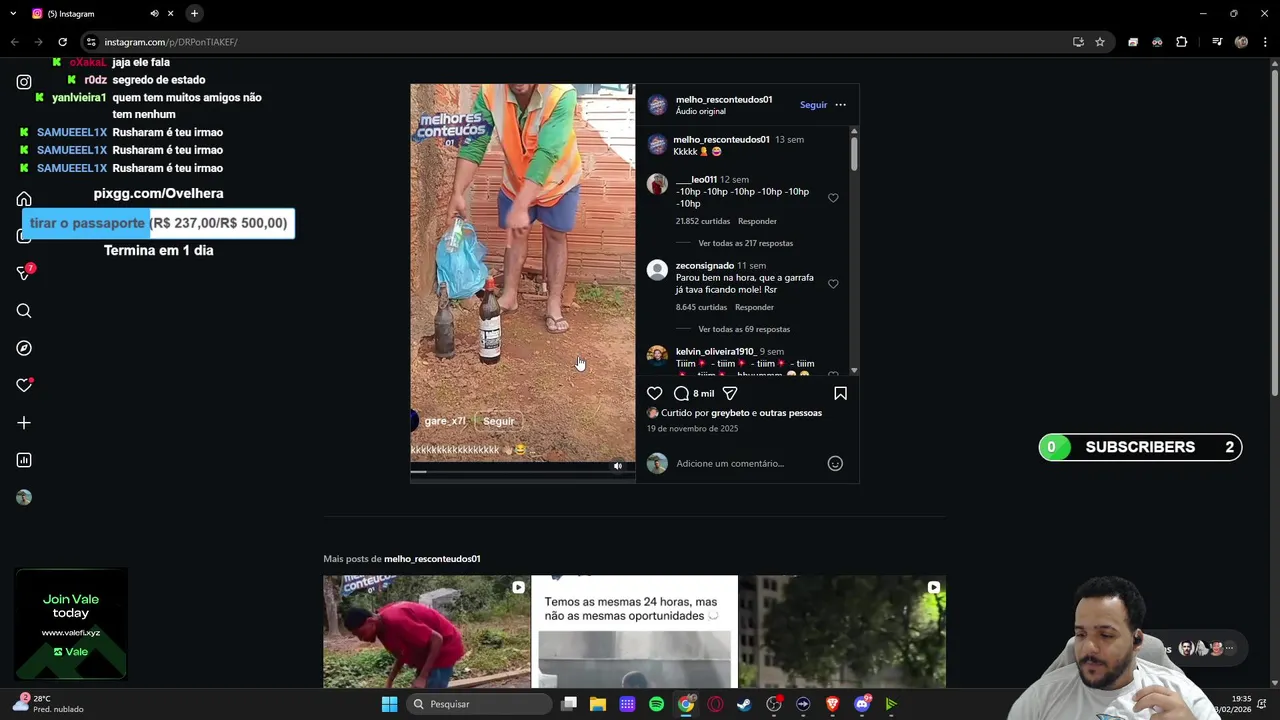This screenshot has width=1280, height=720.
Task: Like the zeconsignado comment
Action: coord(833,284)
